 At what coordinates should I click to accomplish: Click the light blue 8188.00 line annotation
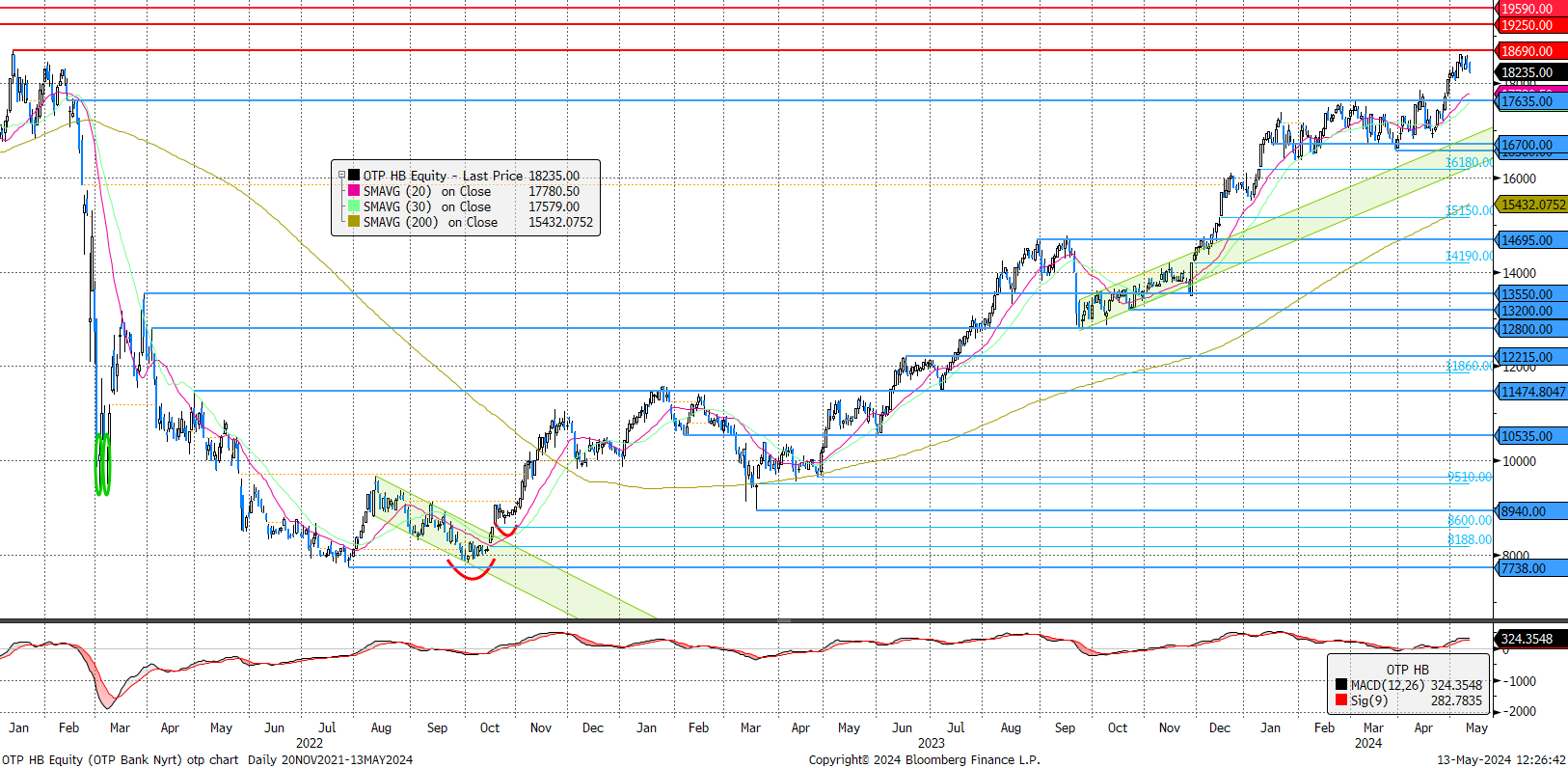1469,539
